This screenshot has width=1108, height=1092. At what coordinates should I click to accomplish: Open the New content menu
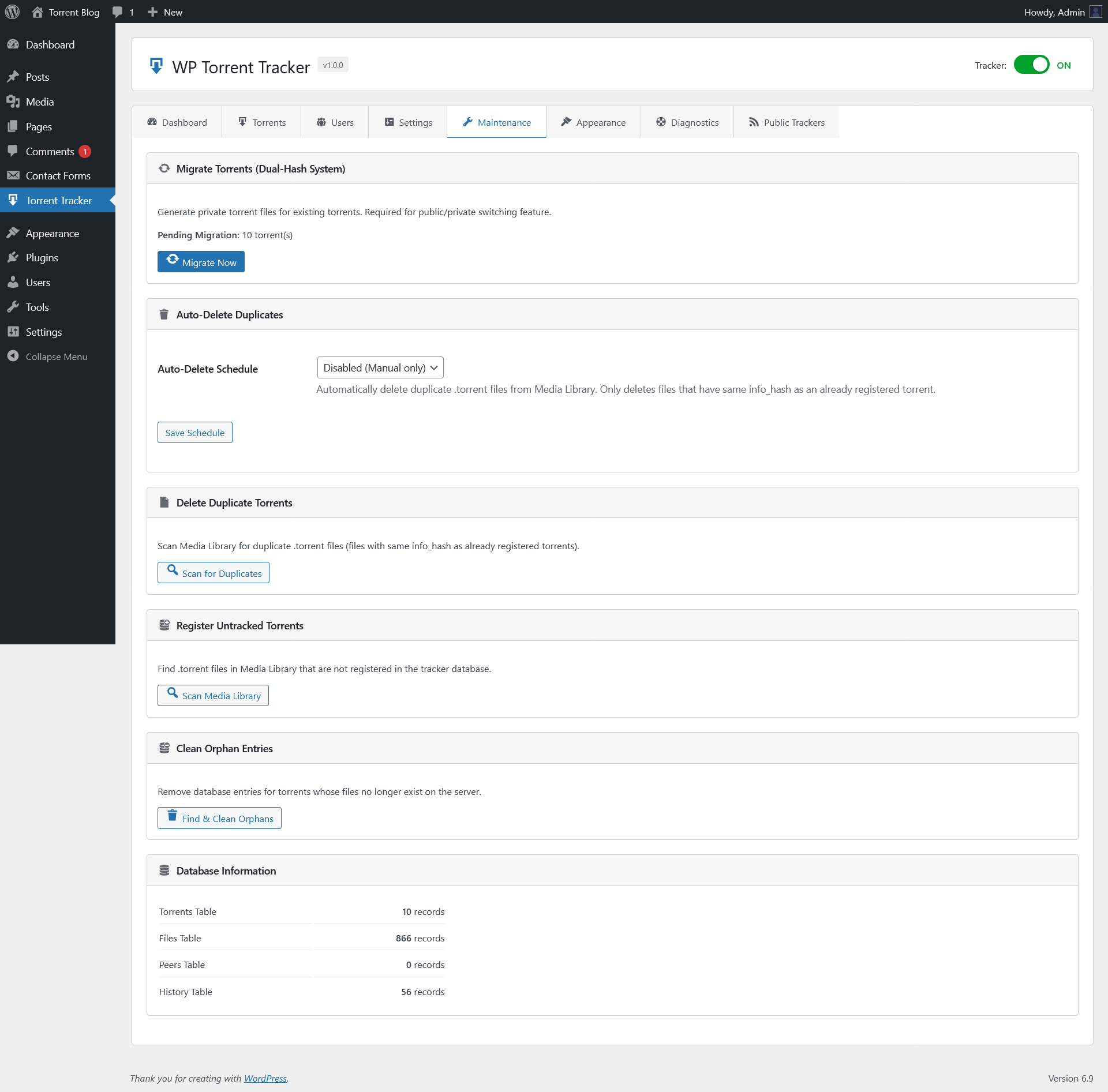(165, 12)
